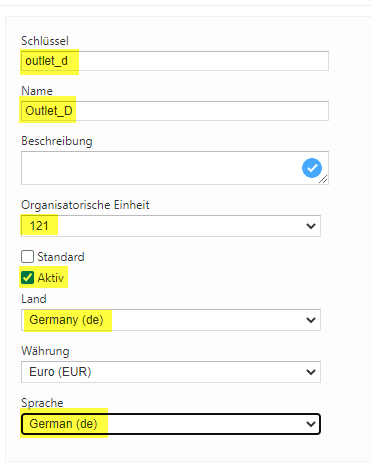Grab the textarea resize handle corner
This screenshot has width=371, height=467.
[x=323, y=179]
